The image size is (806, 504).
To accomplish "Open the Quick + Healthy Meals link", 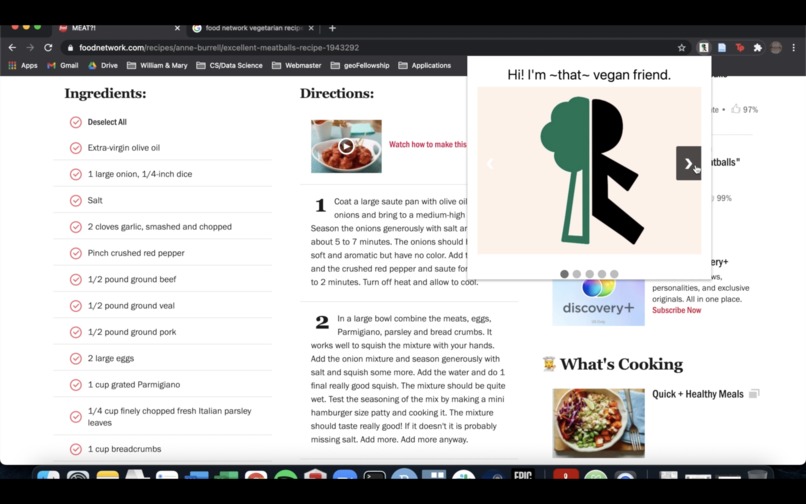I will click(698, 394).
